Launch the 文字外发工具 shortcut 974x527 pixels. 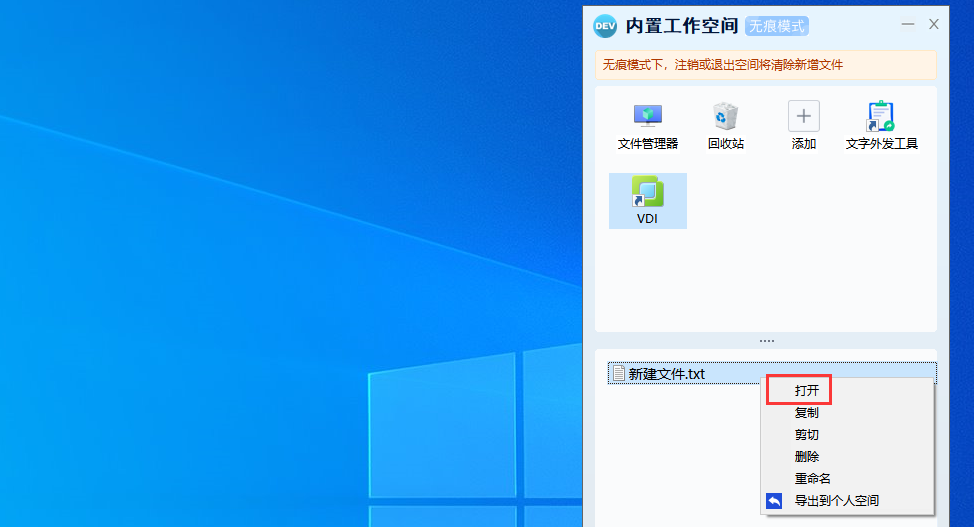[x=881, y=126]
